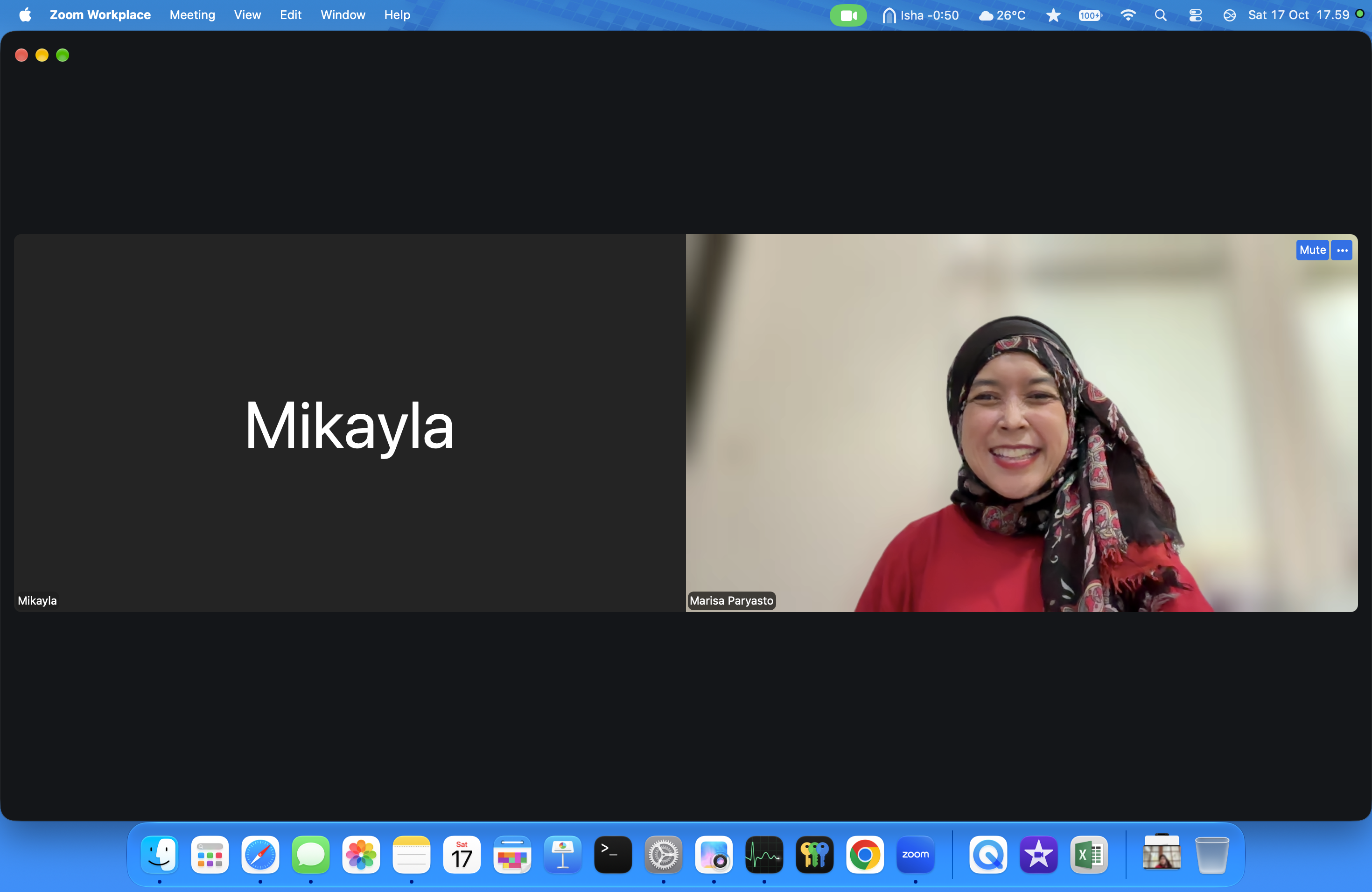Click the star icon in menu bar
Viewport: 1372px width, 892px height.
[1053, 15]
